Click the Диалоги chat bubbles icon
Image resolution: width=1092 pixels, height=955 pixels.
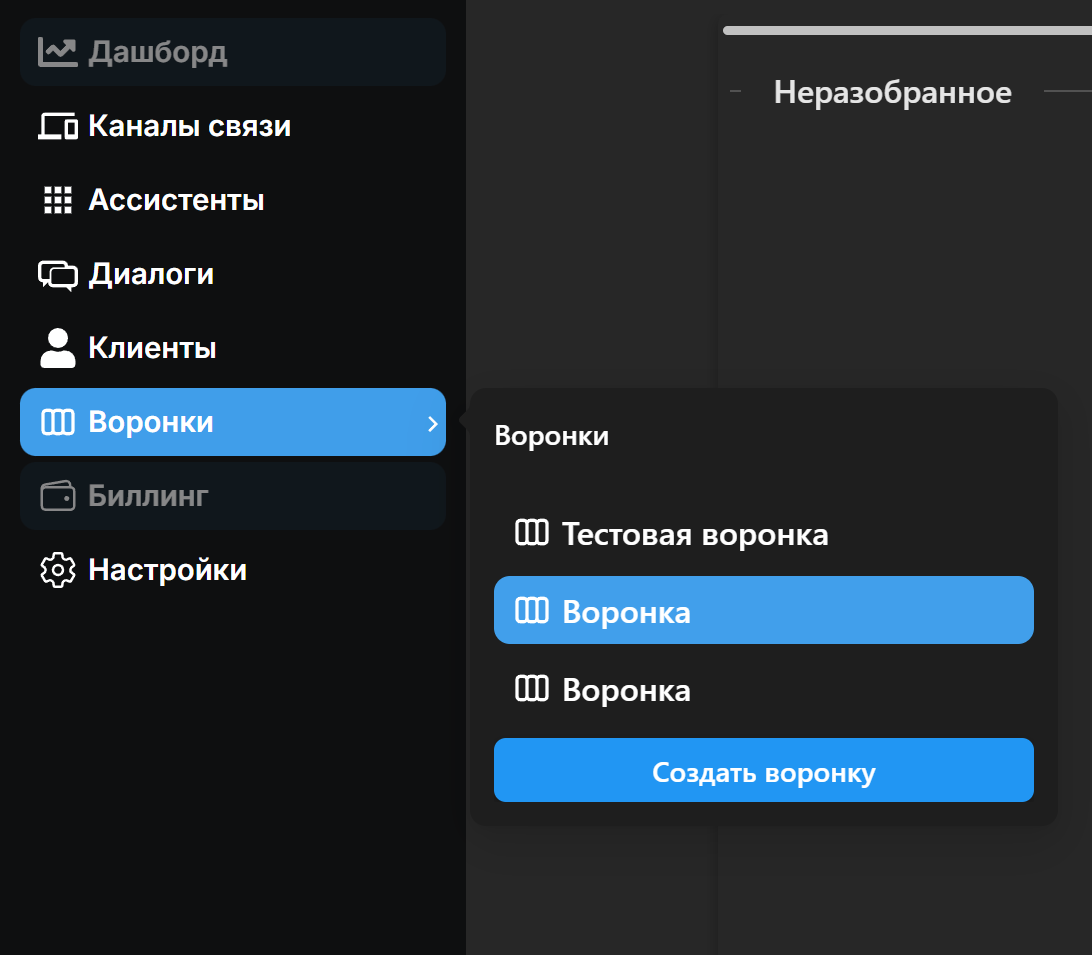click(x=58, y=274)
